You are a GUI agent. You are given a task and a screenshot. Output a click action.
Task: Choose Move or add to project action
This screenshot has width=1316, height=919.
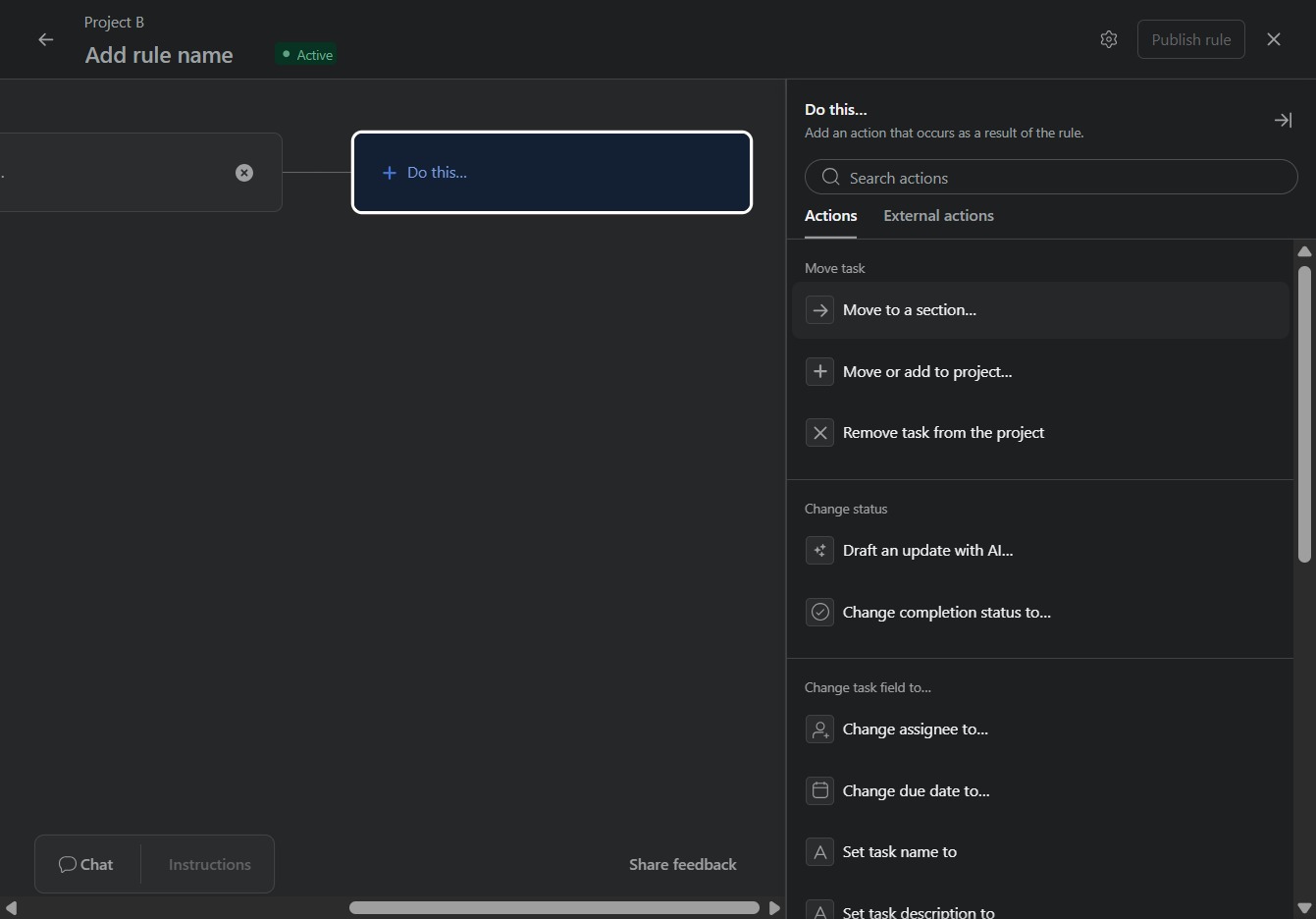[1040, 371]
